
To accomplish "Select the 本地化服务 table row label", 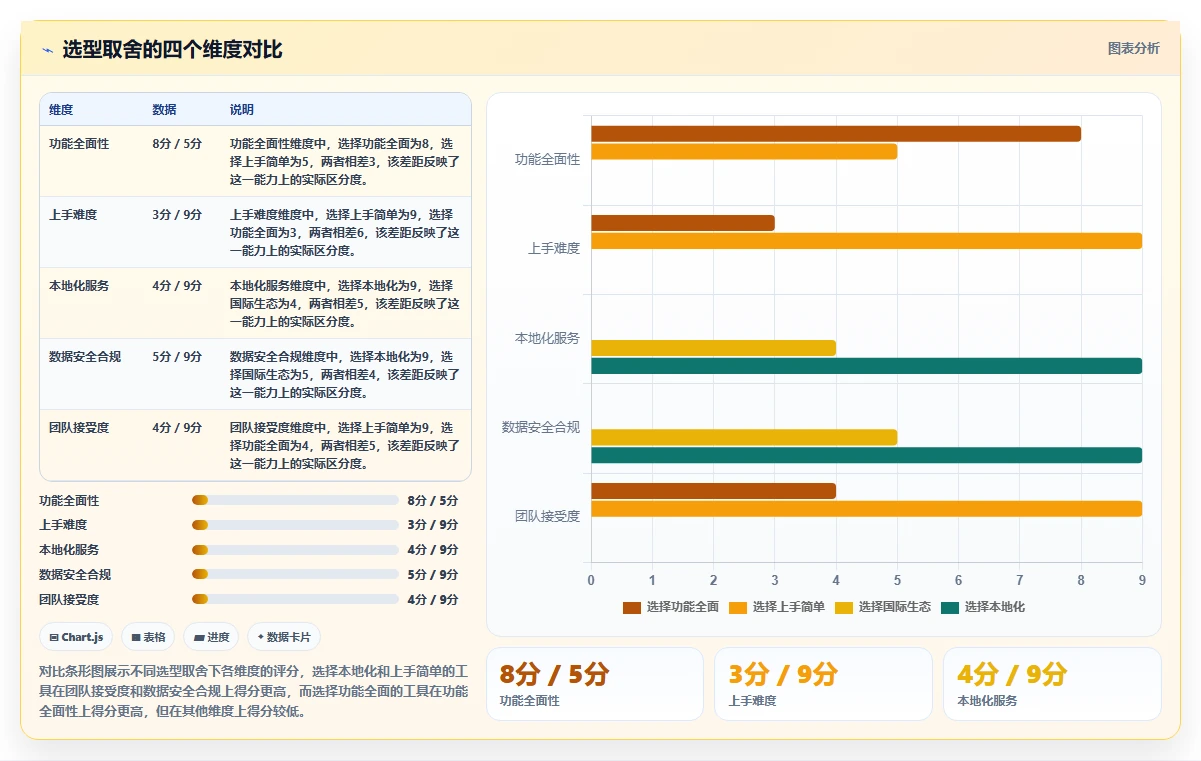I will pyautogui.click(x=79, y=286).
